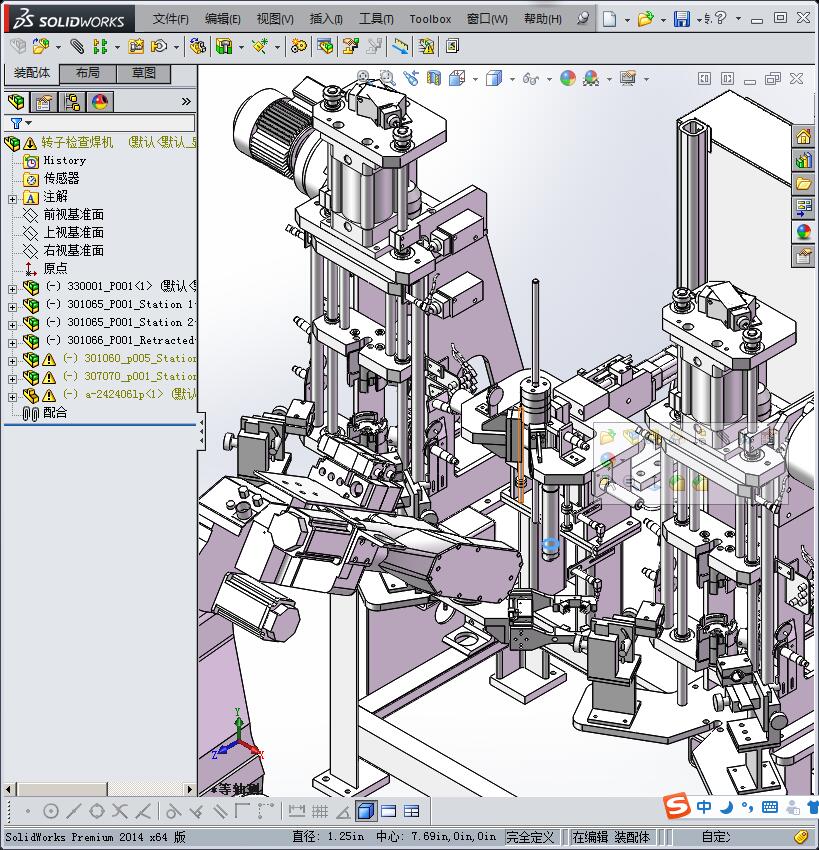The height and width of the screenshot is (850, 819).
Task: Click the New document icon
Action: (x=609, y=19)
